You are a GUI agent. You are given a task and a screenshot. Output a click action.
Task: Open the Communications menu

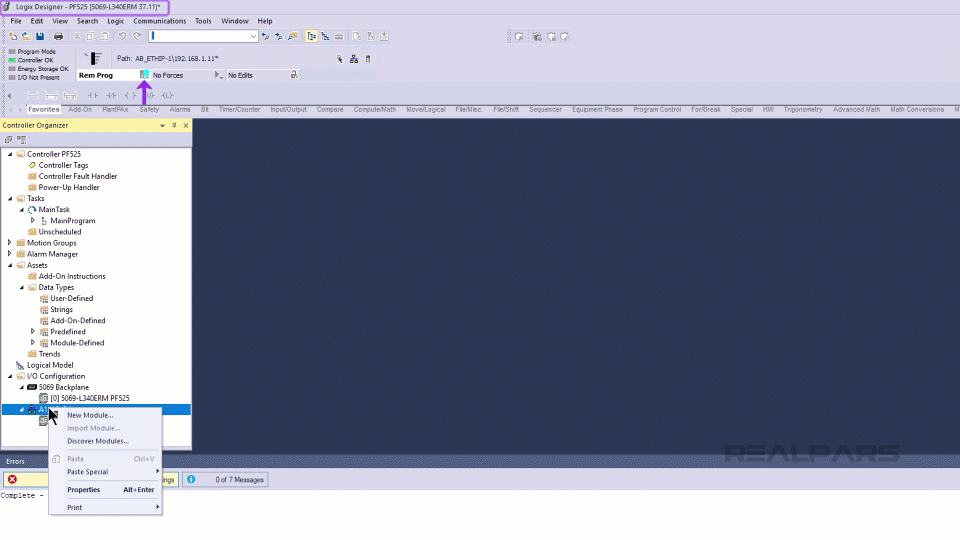click(159, 21)
